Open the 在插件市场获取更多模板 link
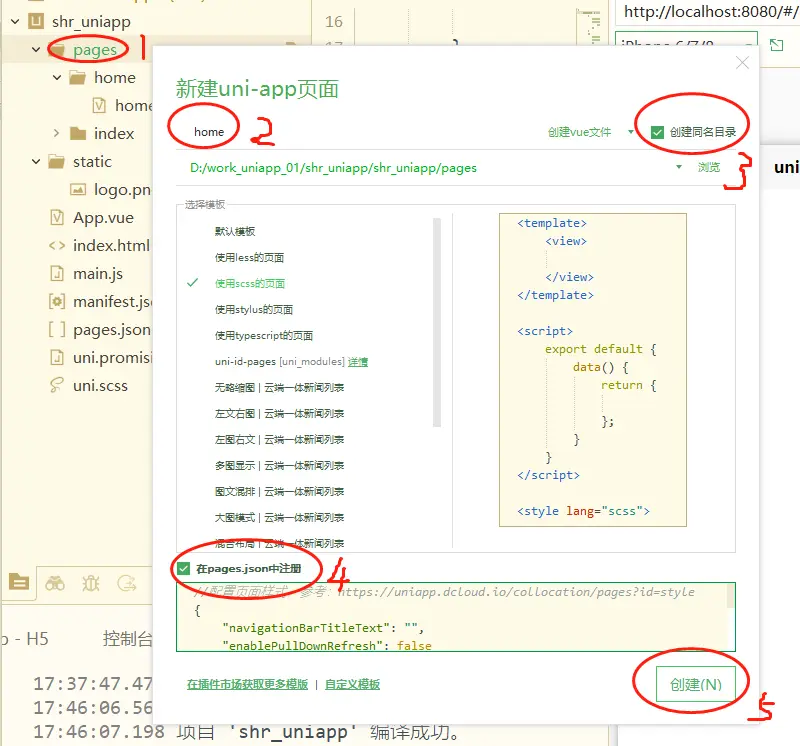 click(x=247, y=684)
